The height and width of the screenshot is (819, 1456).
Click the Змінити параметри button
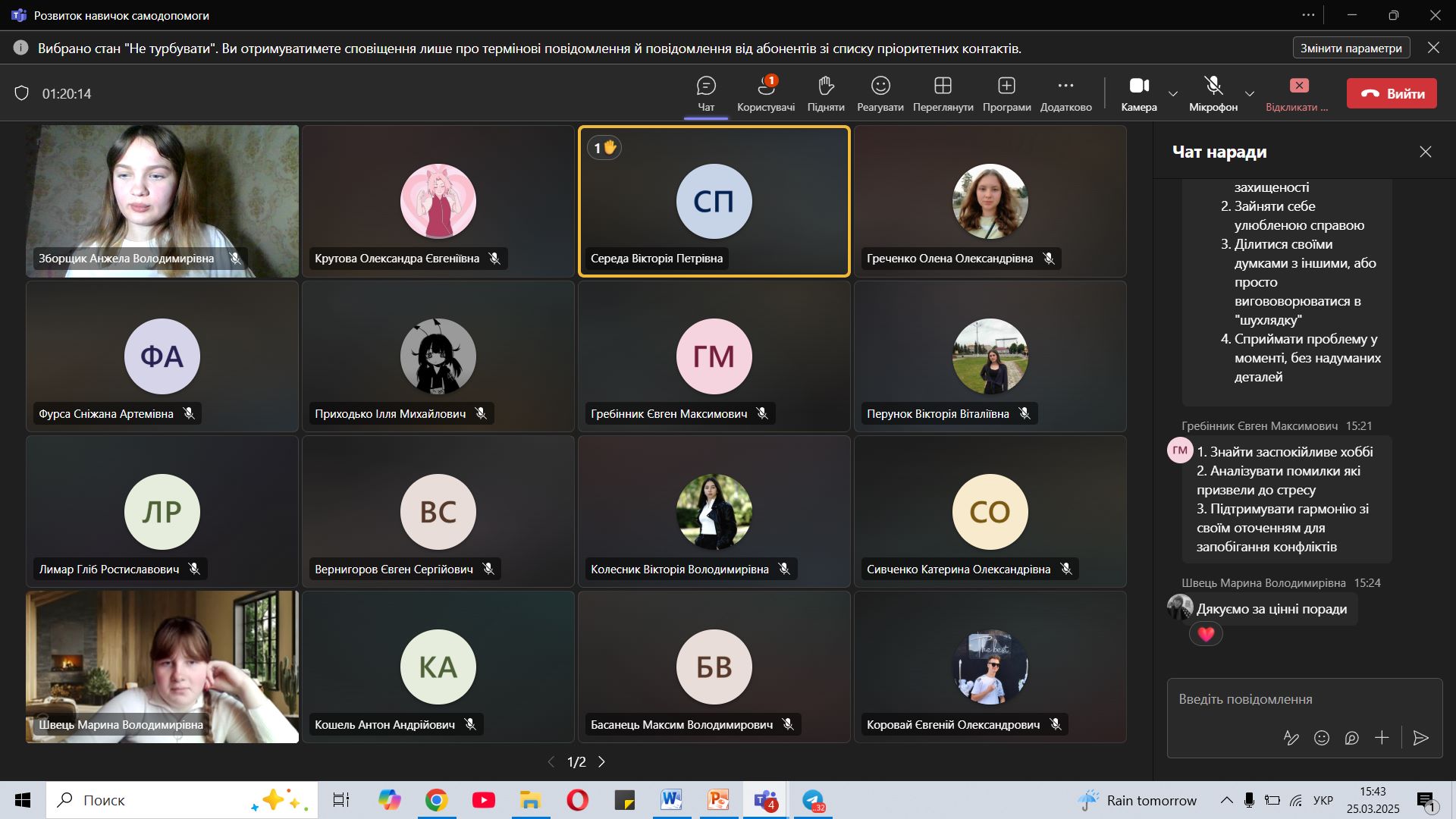[x=1351, y=48]
